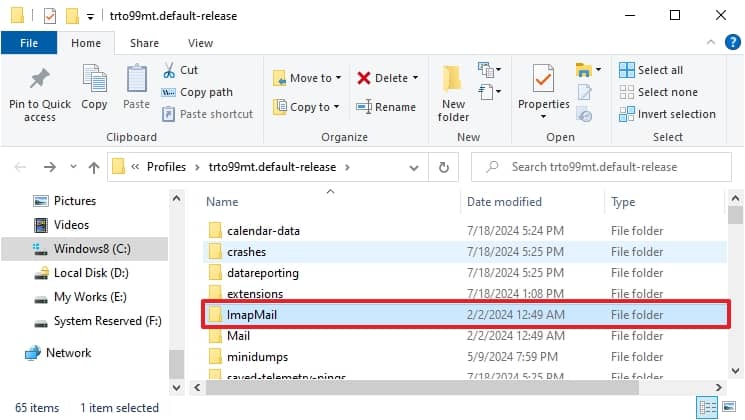Viewport: 745px width, 420px height.
Task: Click the Properties icon in title bar
Action: pyautogui.click(x=50, y=16)
